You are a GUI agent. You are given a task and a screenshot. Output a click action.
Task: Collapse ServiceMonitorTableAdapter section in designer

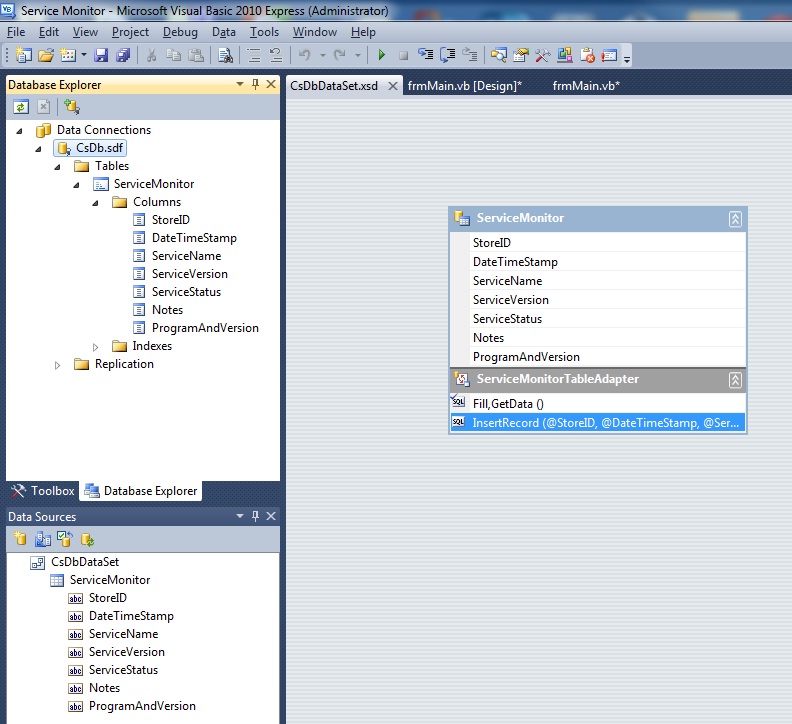click(735, 380)
